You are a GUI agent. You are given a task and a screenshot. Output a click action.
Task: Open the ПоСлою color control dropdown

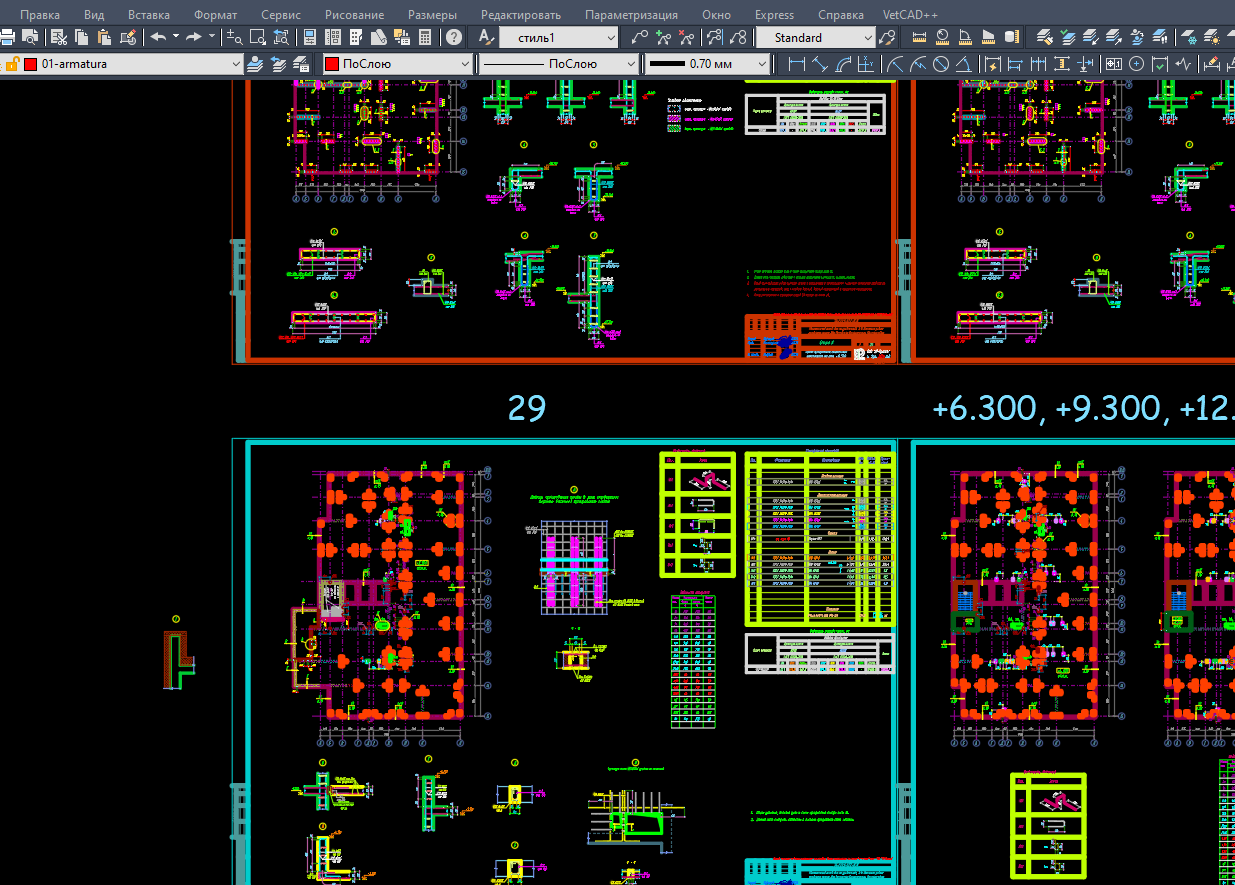pos(396,64)
